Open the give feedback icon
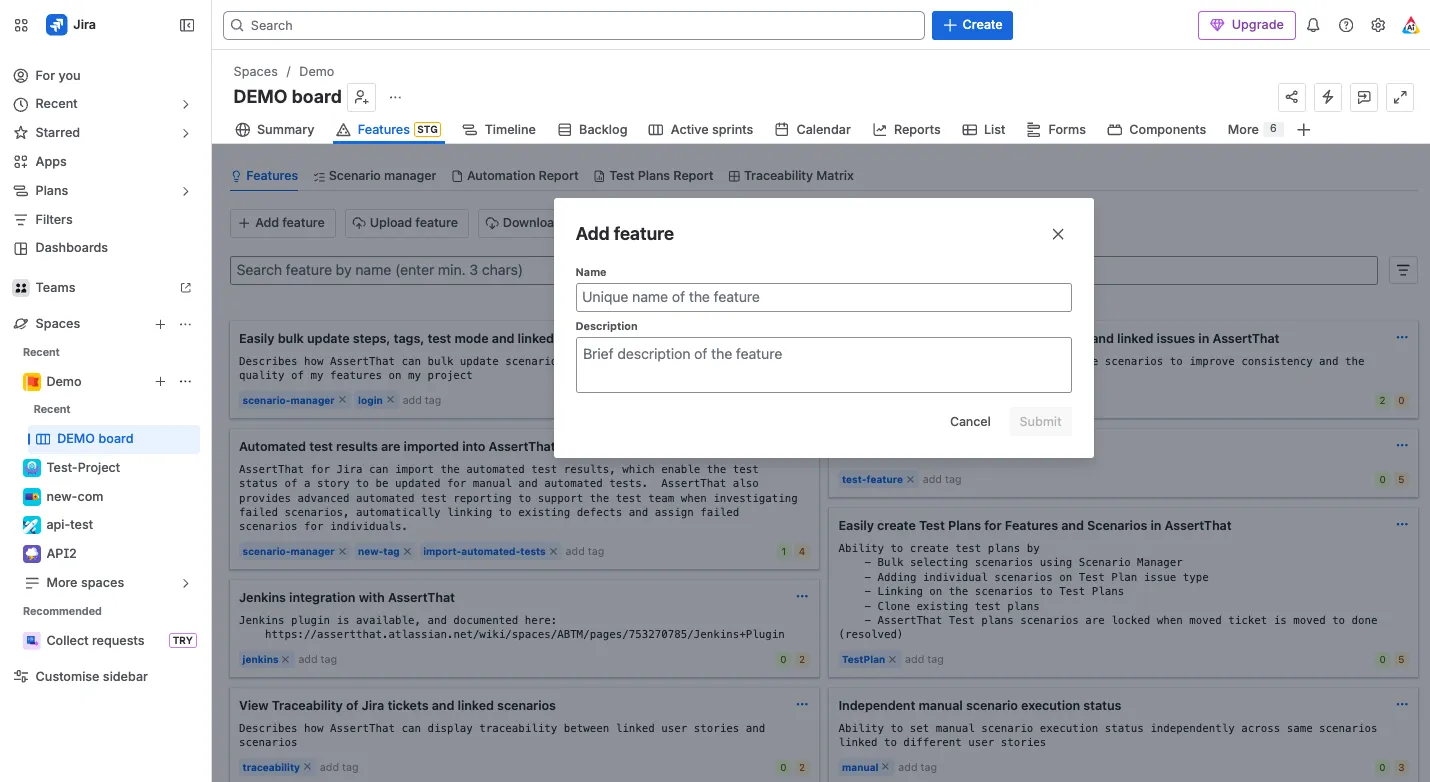 [1364, 97]
